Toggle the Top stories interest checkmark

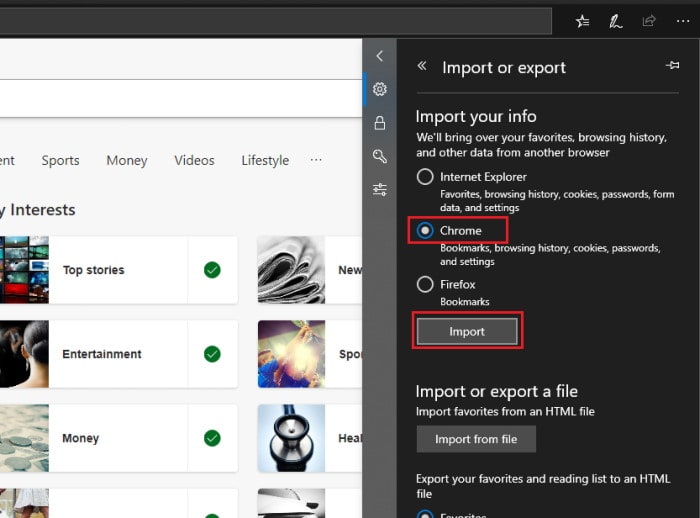(212, 270)
